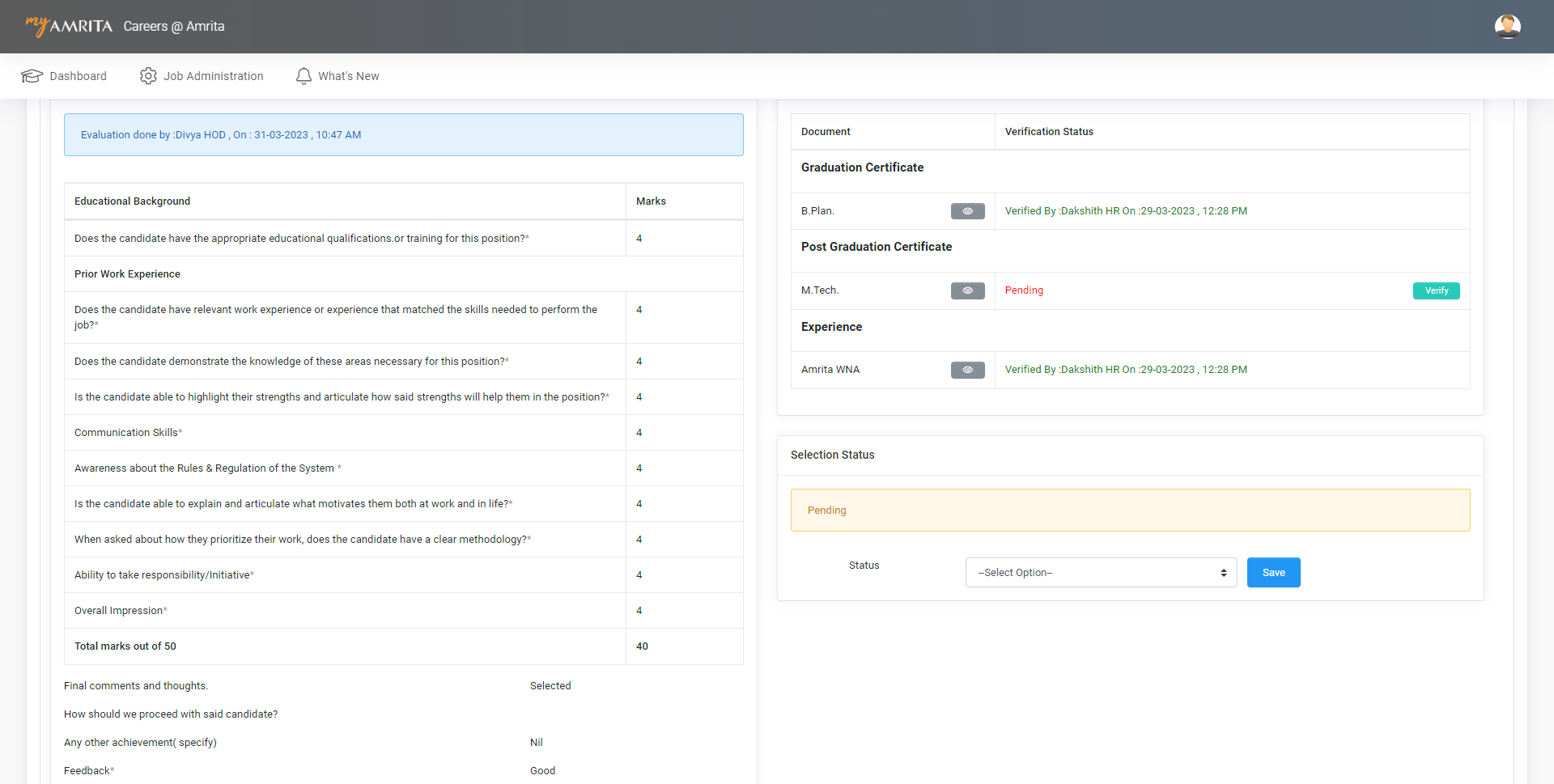
Task: Verify the pending M.Tech. certificate
Action: 1436,290
